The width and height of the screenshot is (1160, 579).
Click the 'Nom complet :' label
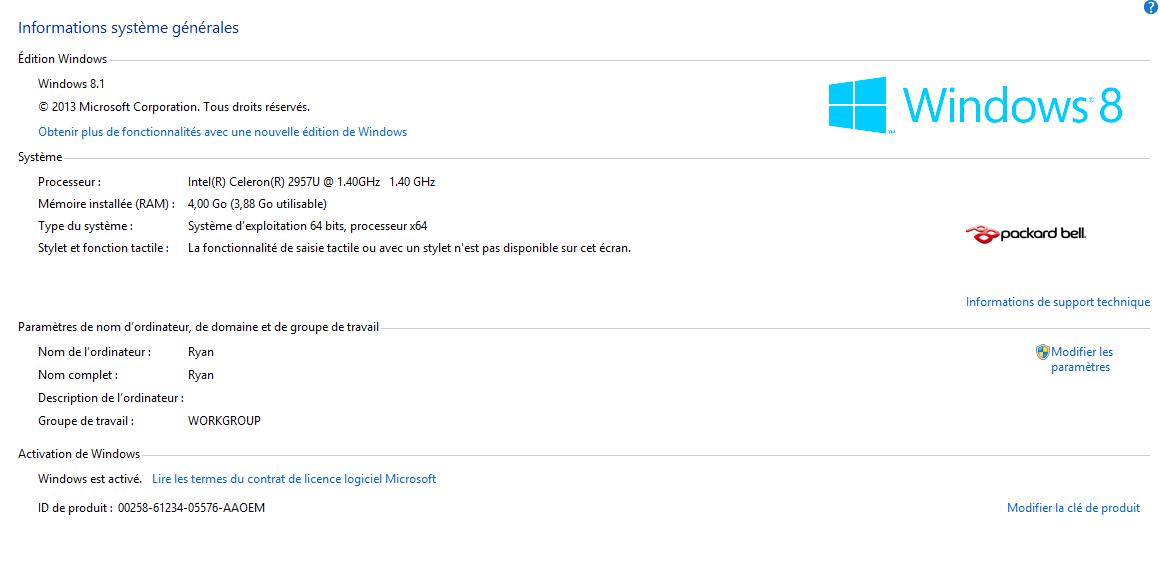click(78, 375)
